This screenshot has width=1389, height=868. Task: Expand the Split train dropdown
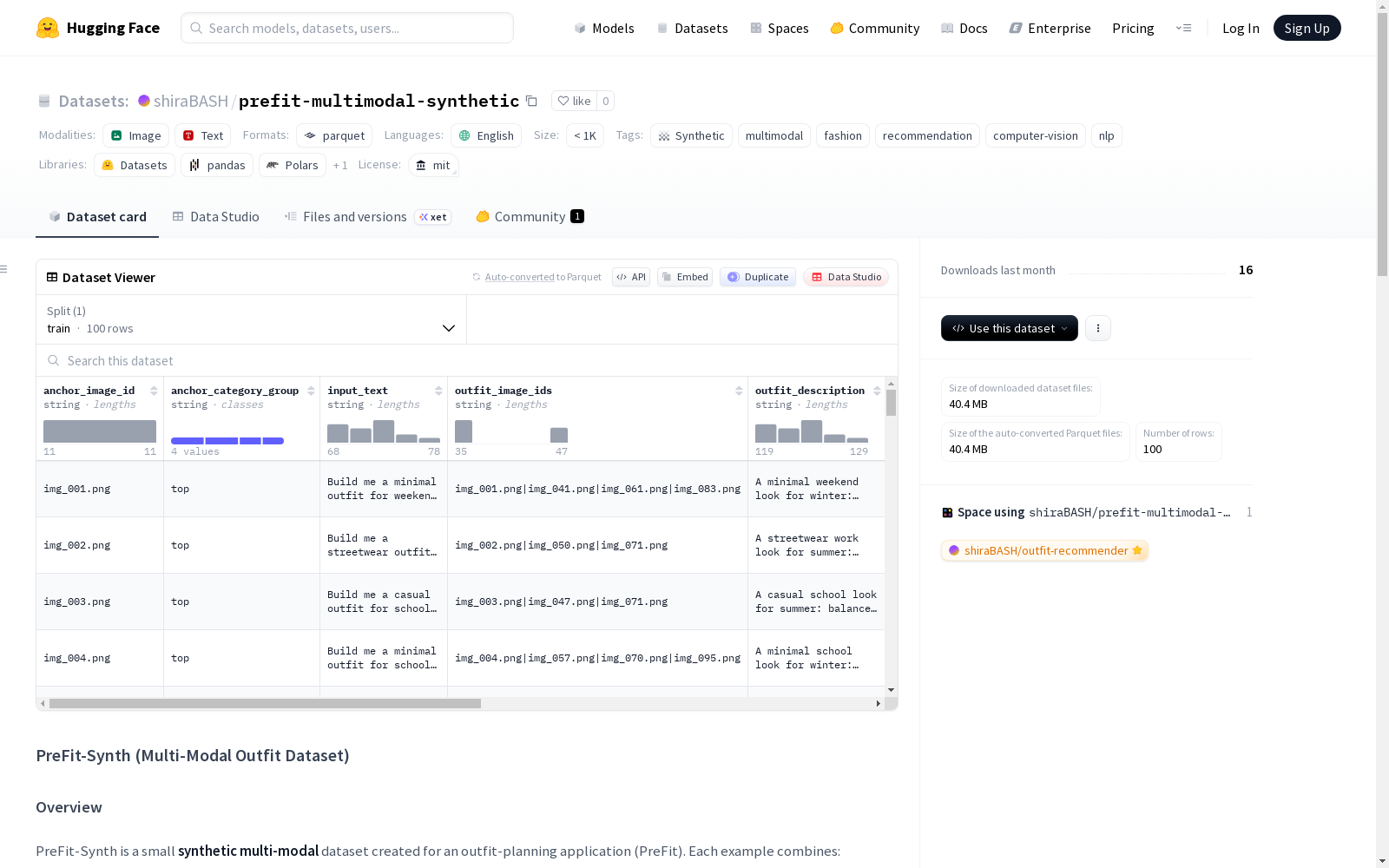coord(251,319)
